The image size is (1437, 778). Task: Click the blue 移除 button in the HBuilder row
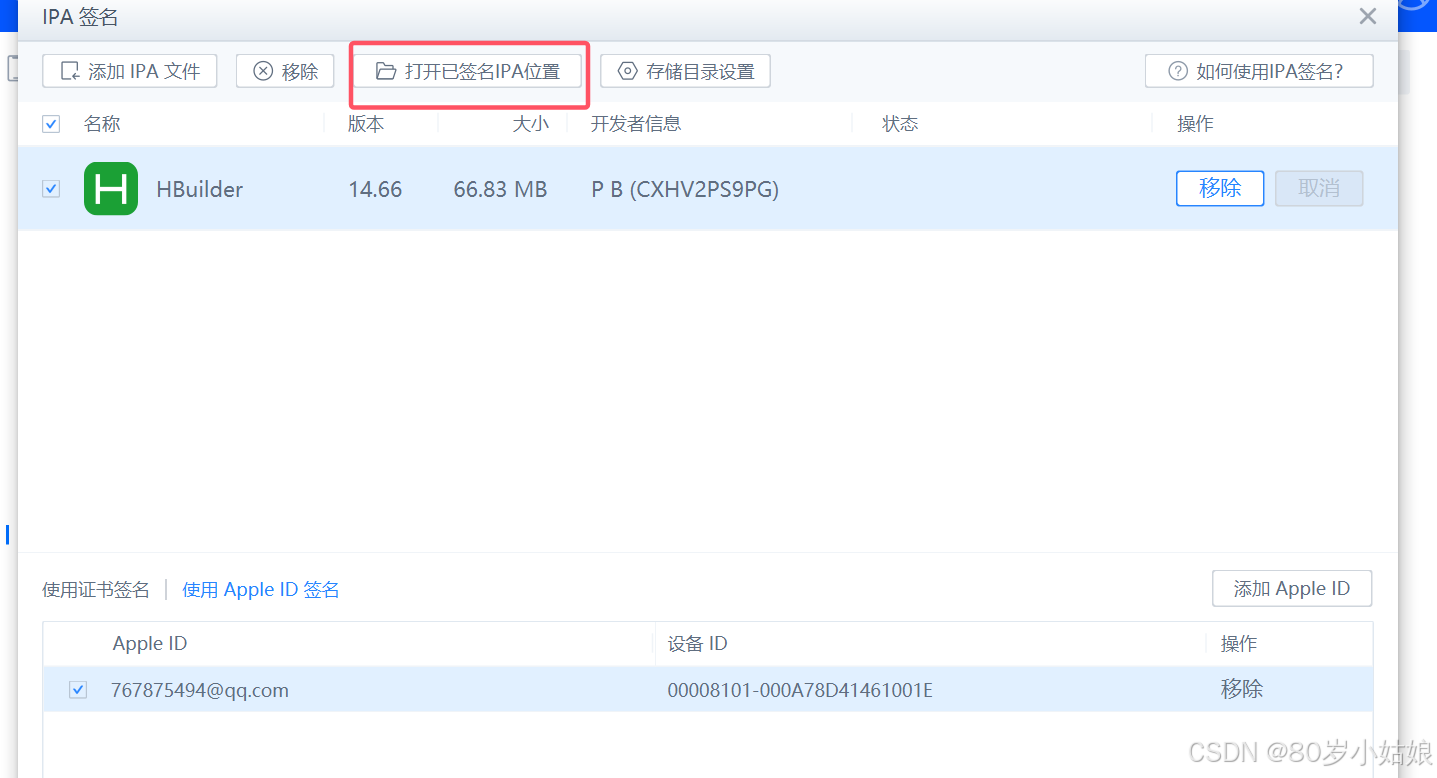(x=1219, y=188)
